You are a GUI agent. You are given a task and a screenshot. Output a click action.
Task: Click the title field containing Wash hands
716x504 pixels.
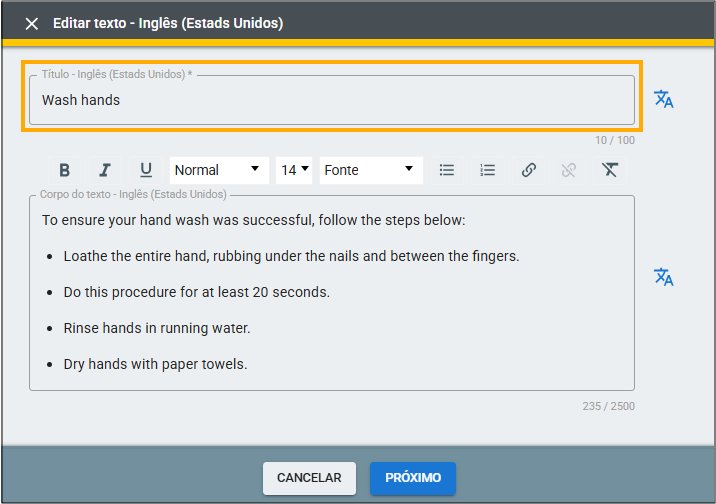pos(331,100)
